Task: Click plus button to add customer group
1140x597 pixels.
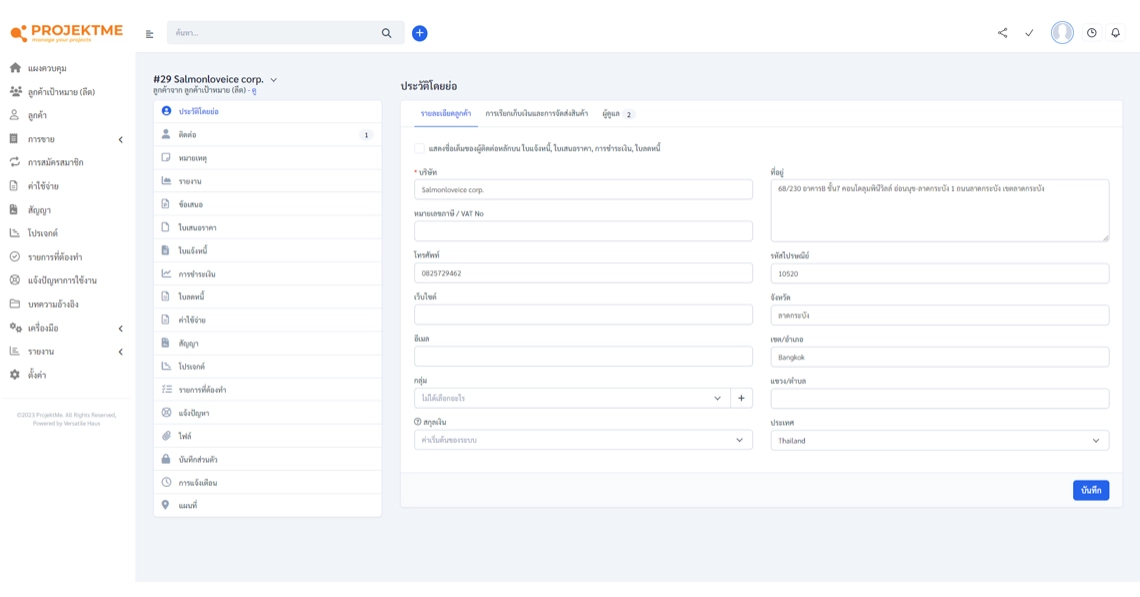Action: click(x=741, y=398)
